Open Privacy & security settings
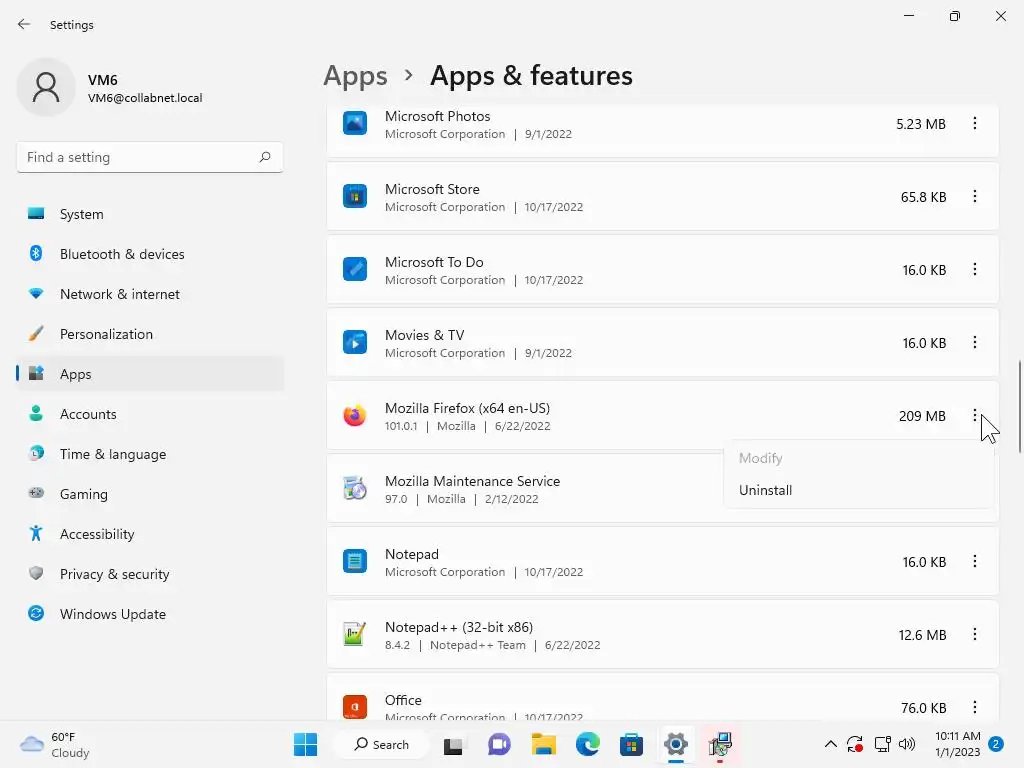 [150, 574]
